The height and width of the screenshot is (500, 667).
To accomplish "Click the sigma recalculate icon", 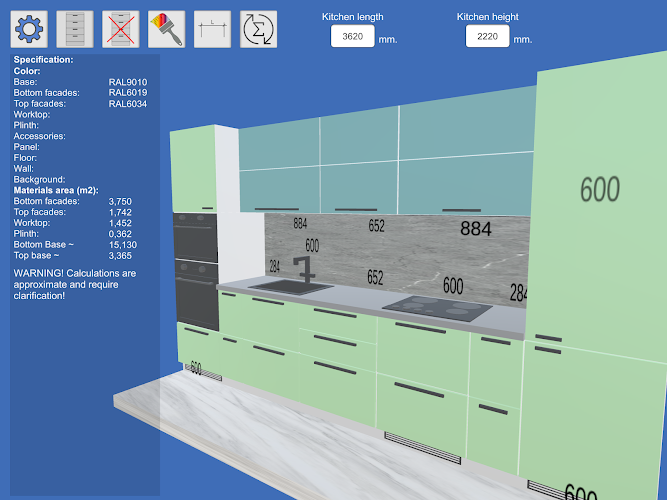I will click(259, 30).
